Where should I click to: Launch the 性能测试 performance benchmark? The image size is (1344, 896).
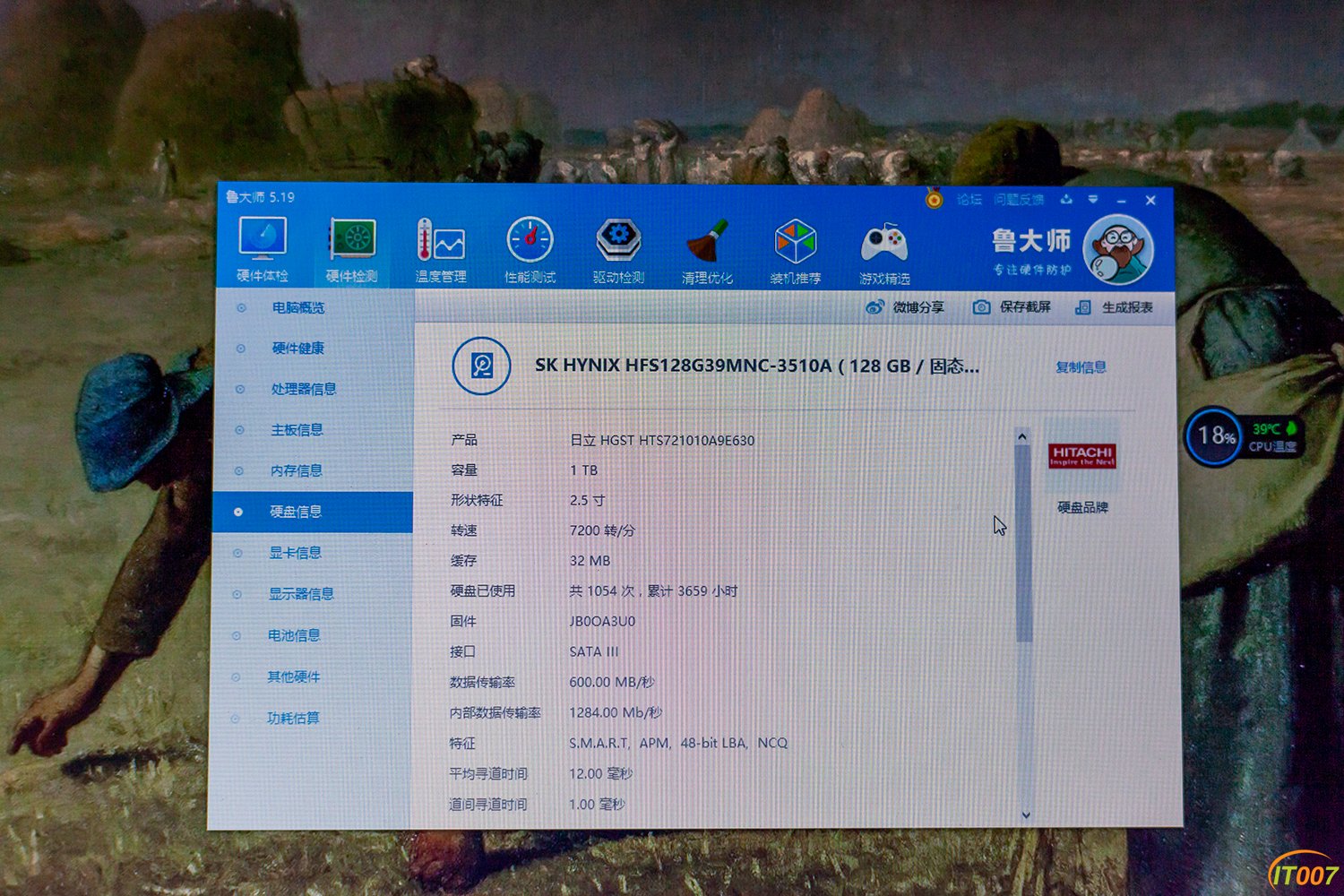pyautogui.click(x=530, y=251)
